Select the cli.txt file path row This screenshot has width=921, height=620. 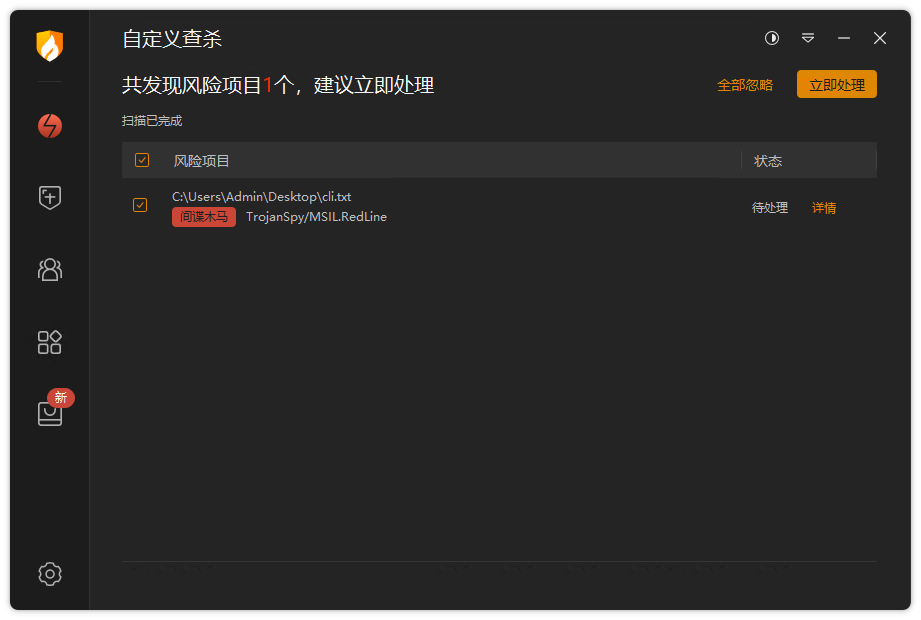pyautogui.click(x=261, y=197)
